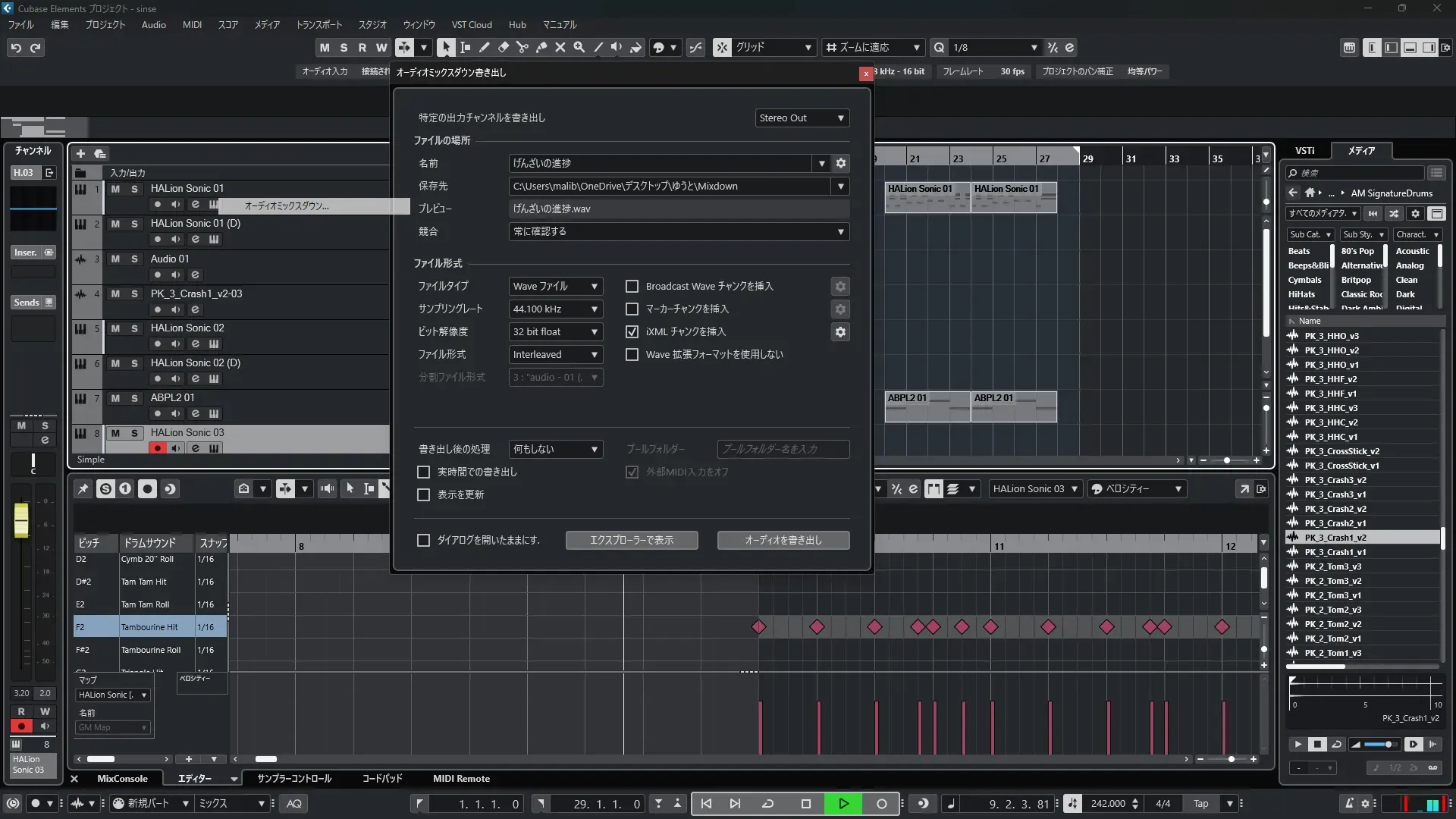
Task: Select the Zoom magnifier tool
Action: point(579,47)
